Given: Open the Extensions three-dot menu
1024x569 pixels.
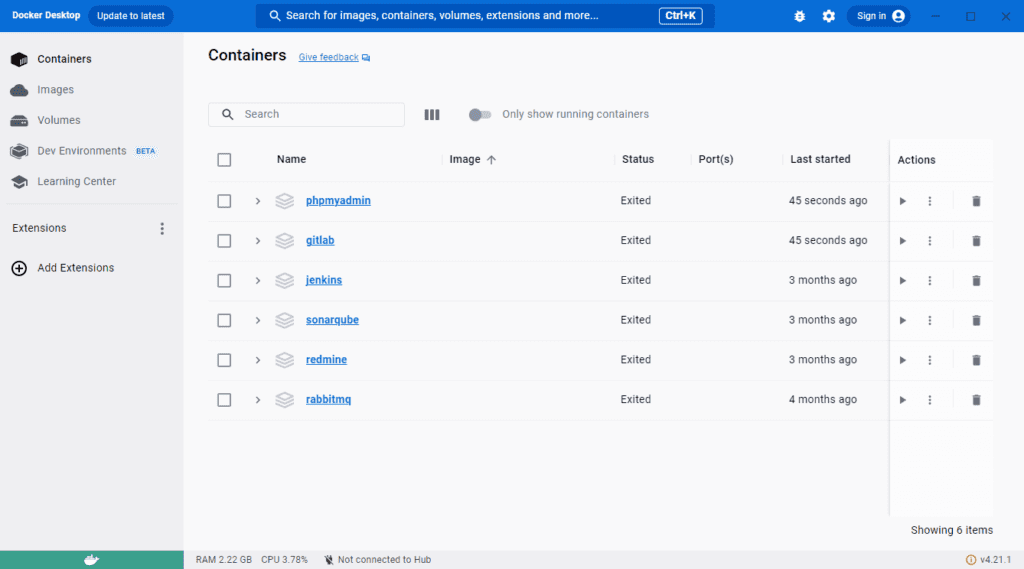Looking at the screenshot, I should click(x=162, y=229).
